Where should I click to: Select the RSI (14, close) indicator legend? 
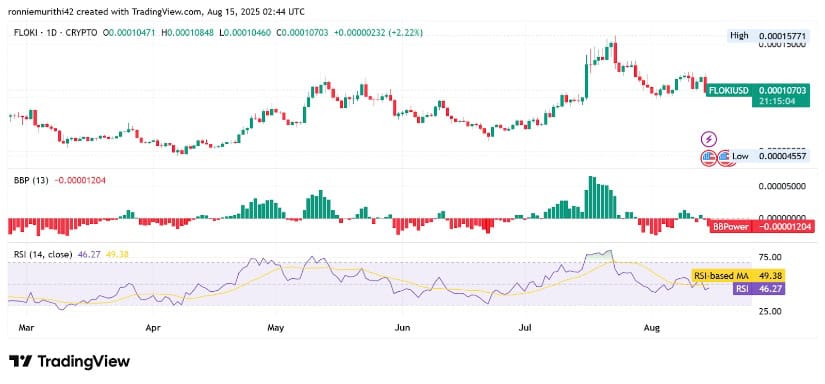43,255
